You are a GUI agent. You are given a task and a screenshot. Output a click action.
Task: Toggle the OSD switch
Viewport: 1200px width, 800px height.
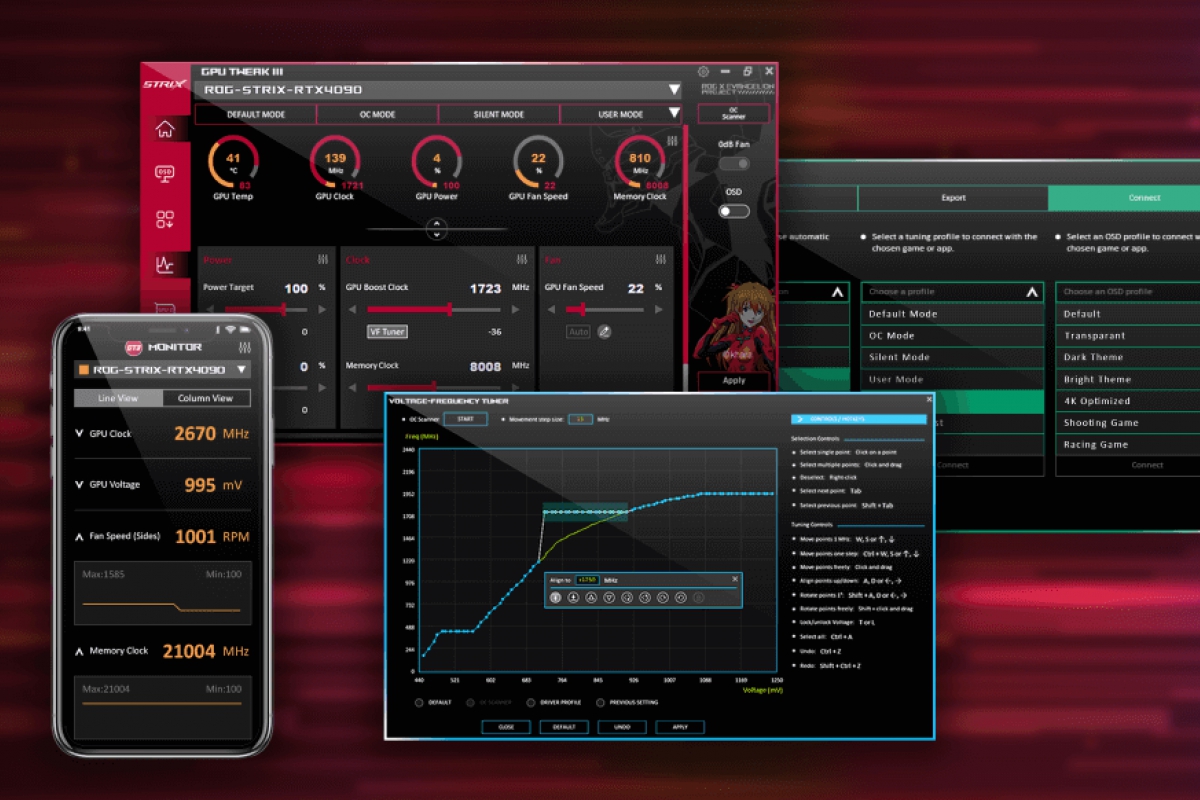pos(734,211)
